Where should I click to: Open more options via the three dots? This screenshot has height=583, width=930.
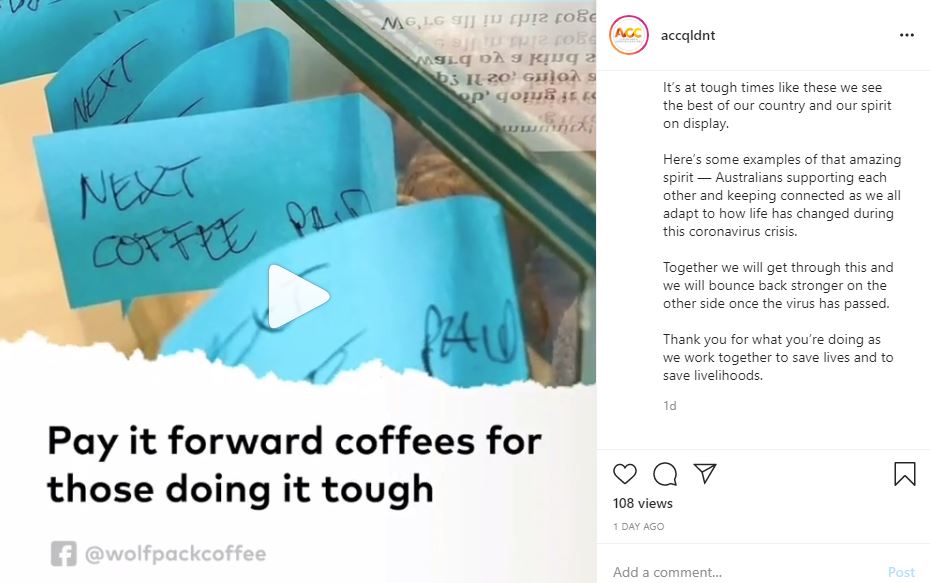[906, 35]
